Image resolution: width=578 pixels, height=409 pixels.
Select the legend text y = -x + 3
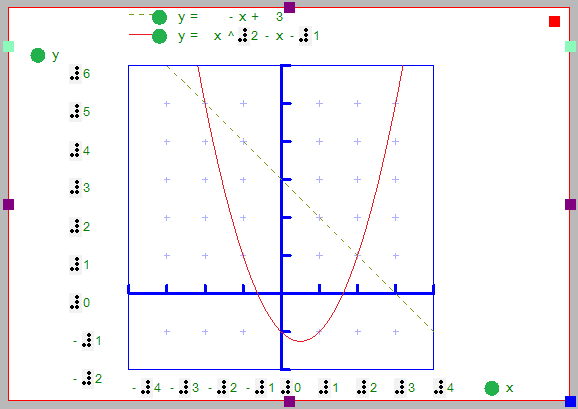coord(230,17)
